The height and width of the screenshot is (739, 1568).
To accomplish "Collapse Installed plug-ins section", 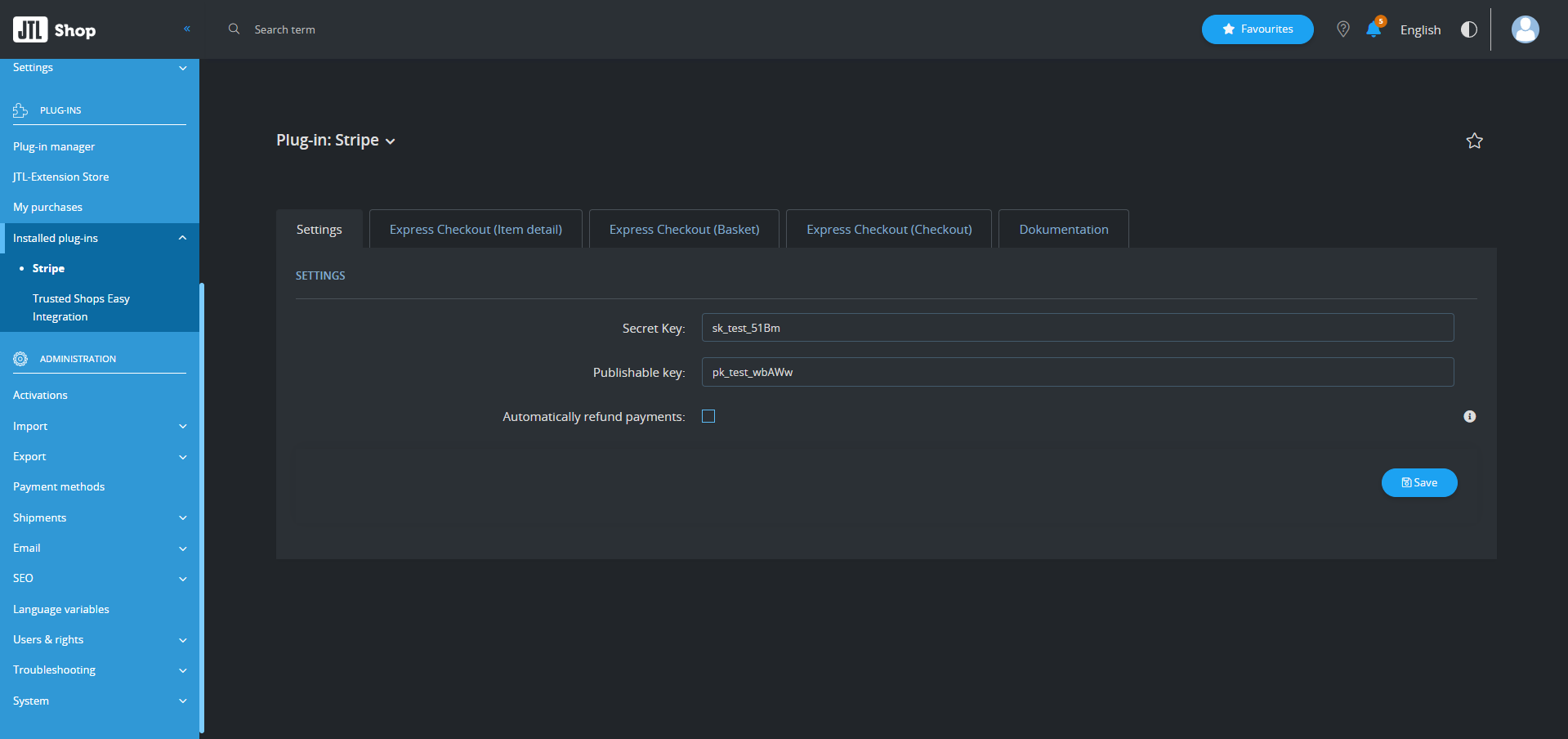I will pyautogui.click(x=182, y=238).
